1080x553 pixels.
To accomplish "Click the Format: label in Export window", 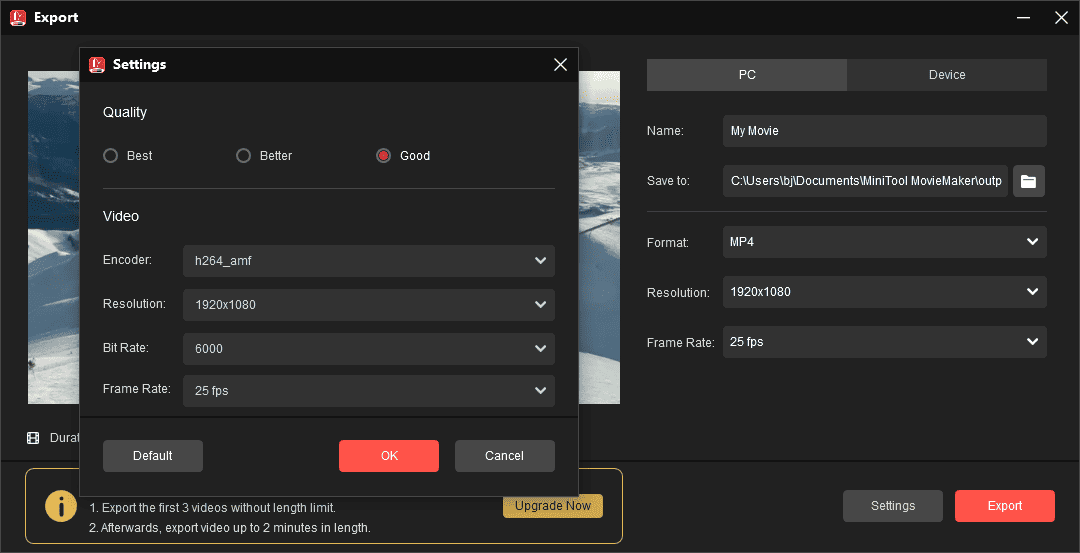I will point(667,243).
